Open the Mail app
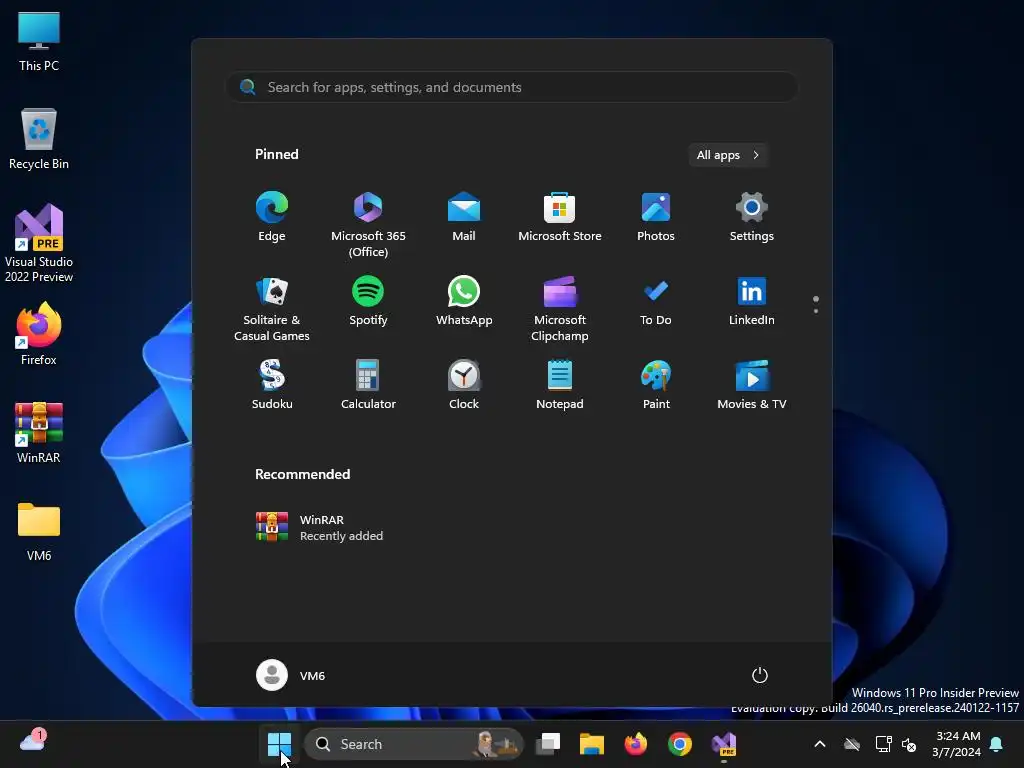Screen dimensions: 1024x768 pyautogui.click(x=464, y=217)
